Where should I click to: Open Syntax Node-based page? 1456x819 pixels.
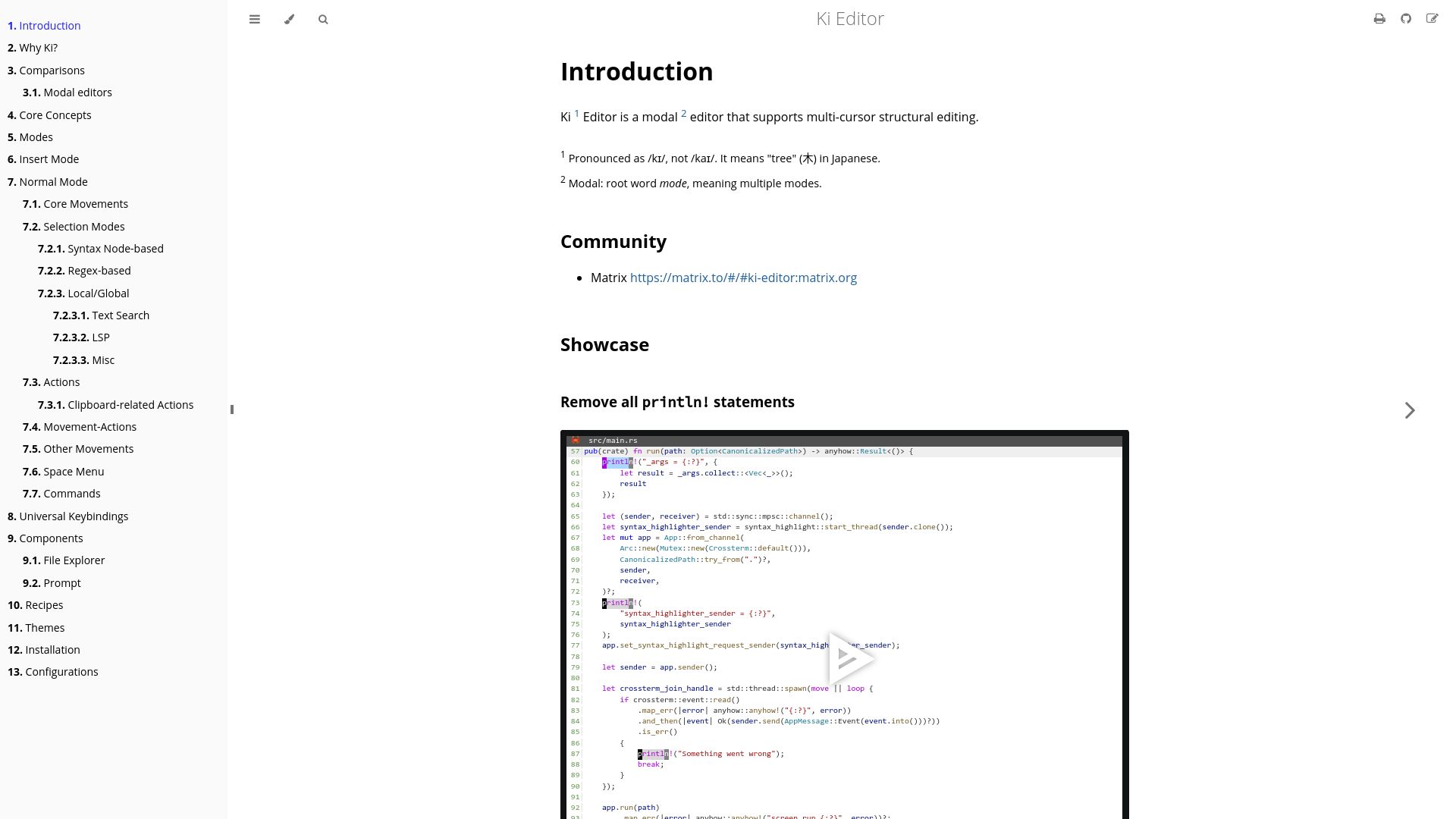point(101,249)
